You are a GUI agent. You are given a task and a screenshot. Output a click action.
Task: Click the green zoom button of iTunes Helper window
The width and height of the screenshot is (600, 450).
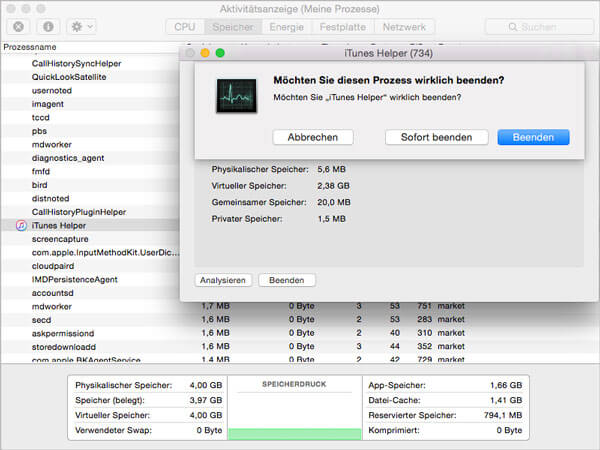click(x=220, y=53)
